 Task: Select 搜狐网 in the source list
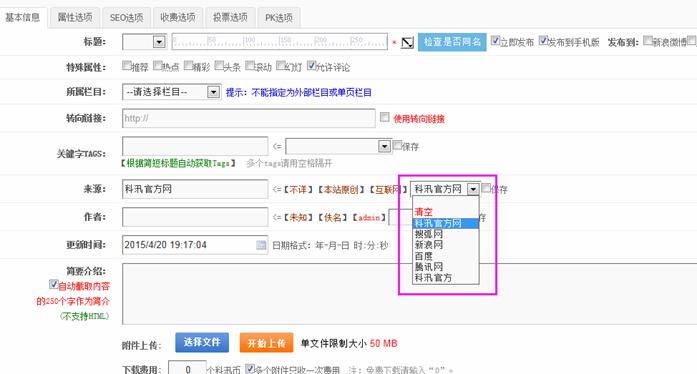pos(446,234)
